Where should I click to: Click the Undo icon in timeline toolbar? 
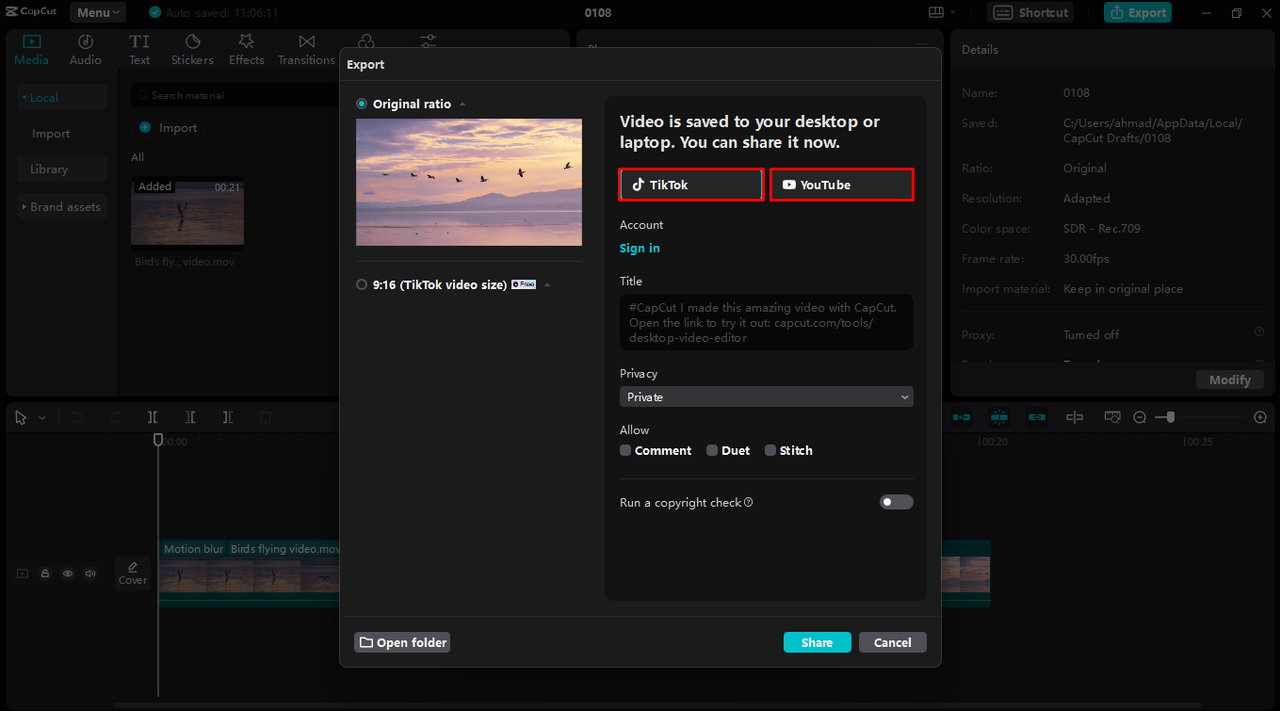tap(77, 417)
